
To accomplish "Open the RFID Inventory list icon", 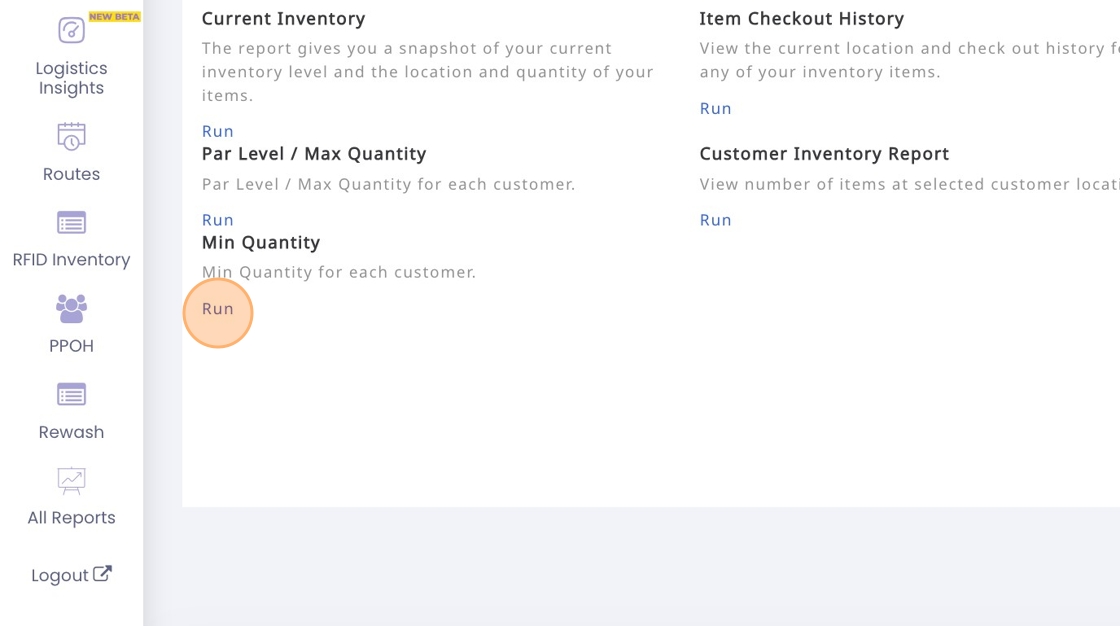I will pyautogui.click(x=71, y=222).
